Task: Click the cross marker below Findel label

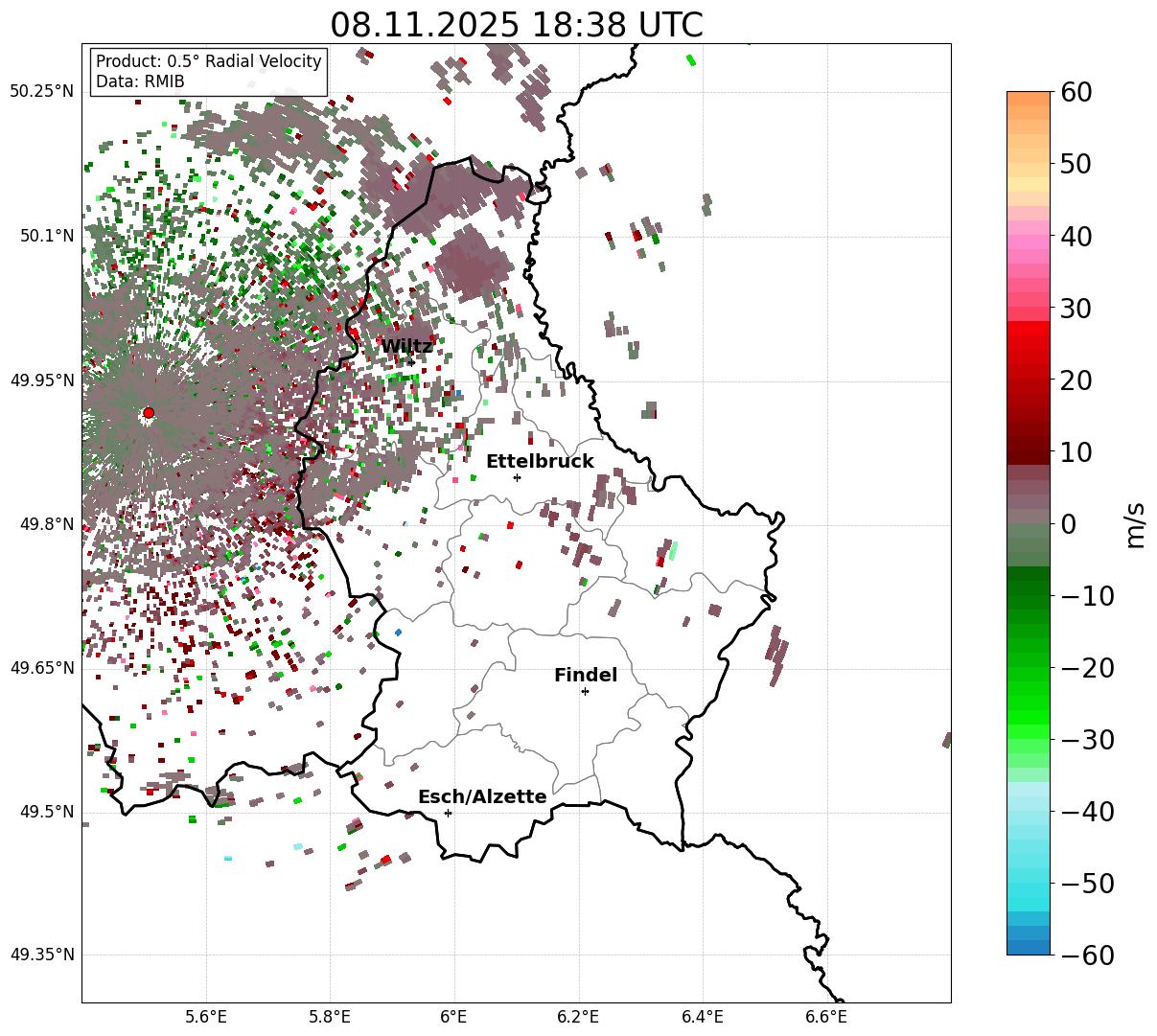Action: 585,691
